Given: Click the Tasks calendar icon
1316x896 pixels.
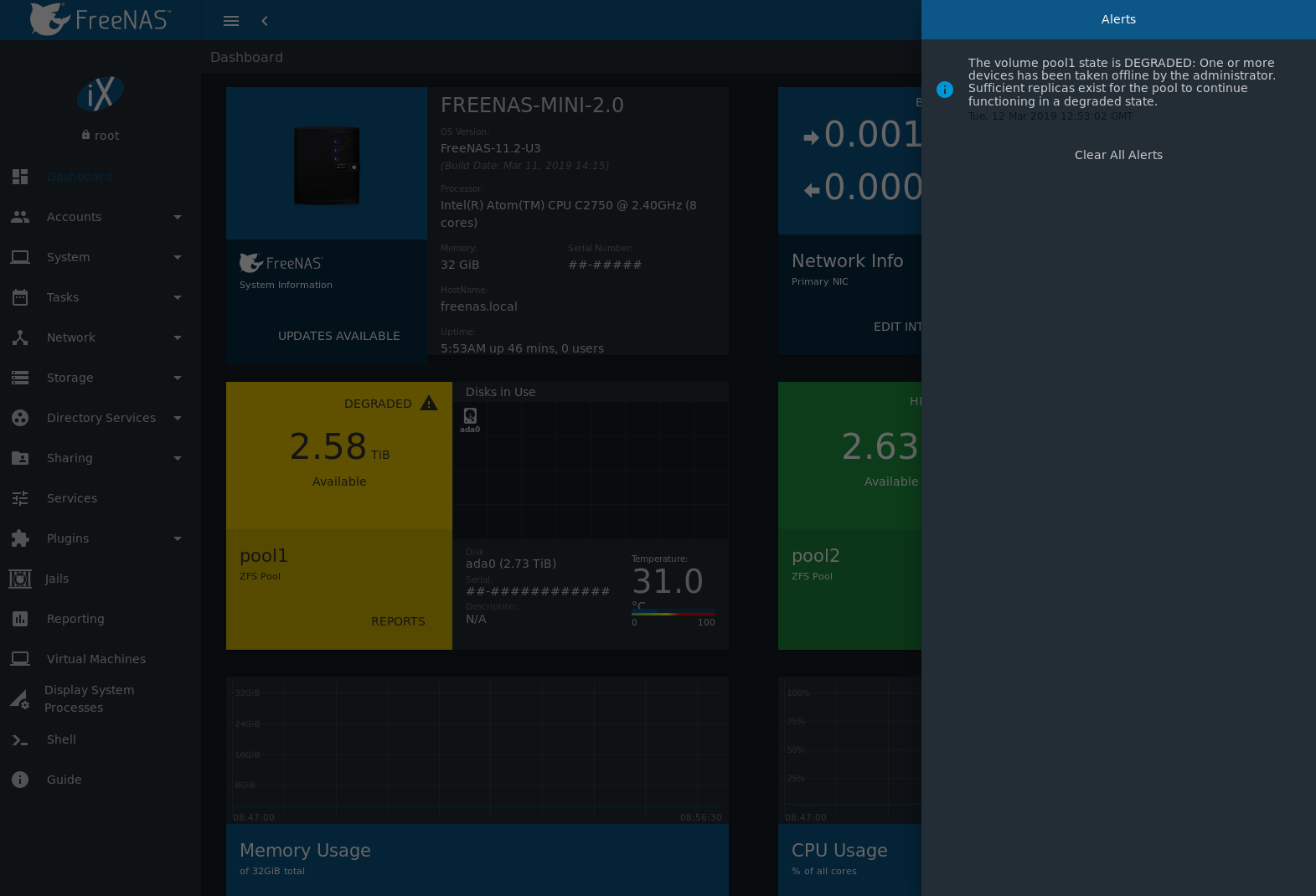Looking at the screenshot, I should tap(20, 297).
